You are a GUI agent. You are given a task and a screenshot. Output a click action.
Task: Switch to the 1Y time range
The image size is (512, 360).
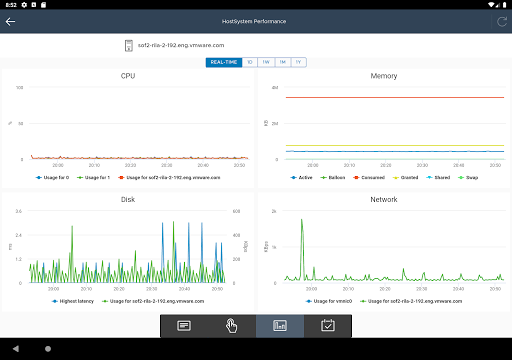click(x=298, y=62)
